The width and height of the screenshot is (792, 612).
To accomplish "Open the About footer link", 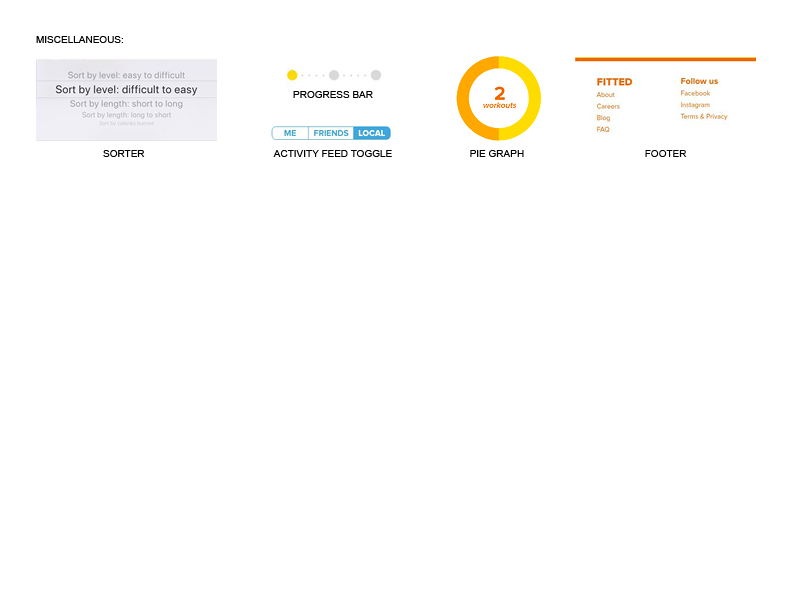I will [605, 95].
